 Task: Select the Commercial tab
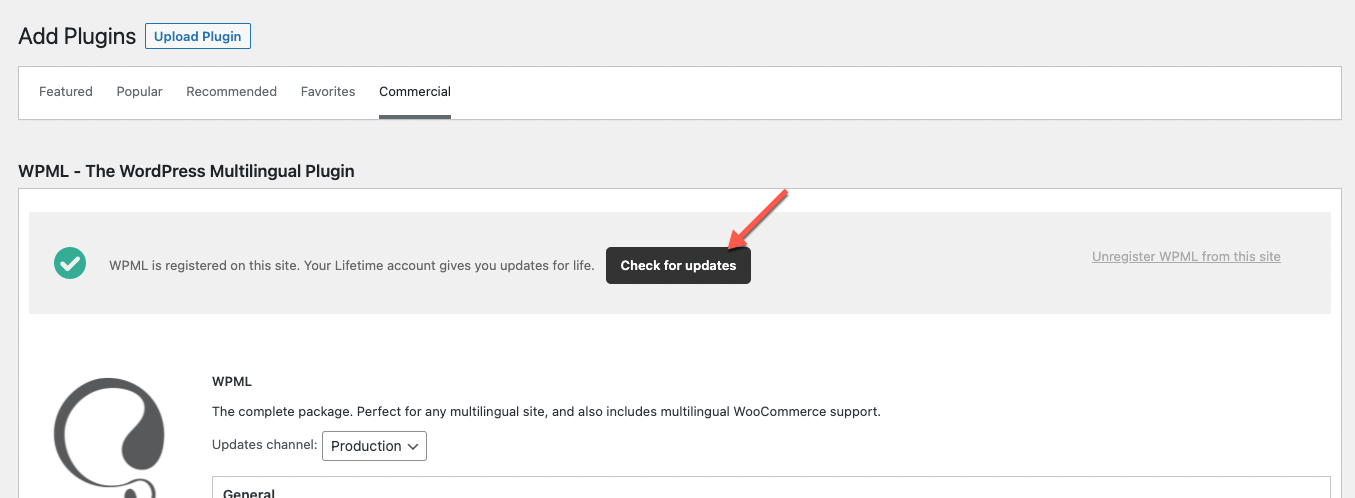point(415,92)
